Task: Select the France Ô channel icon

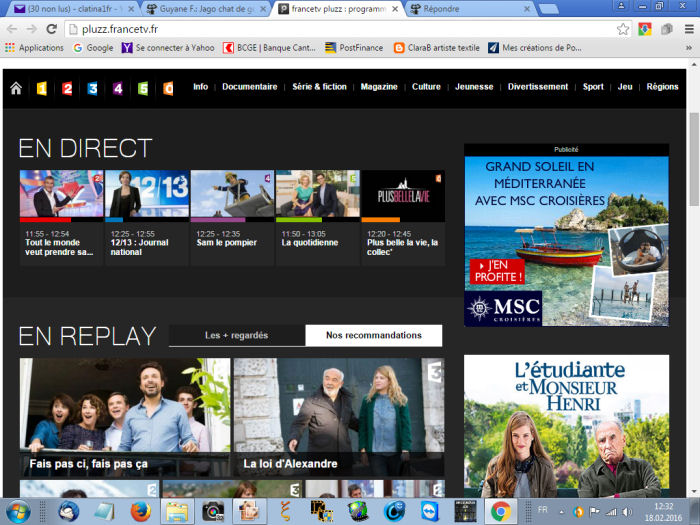Action: (x=168, y=88)
